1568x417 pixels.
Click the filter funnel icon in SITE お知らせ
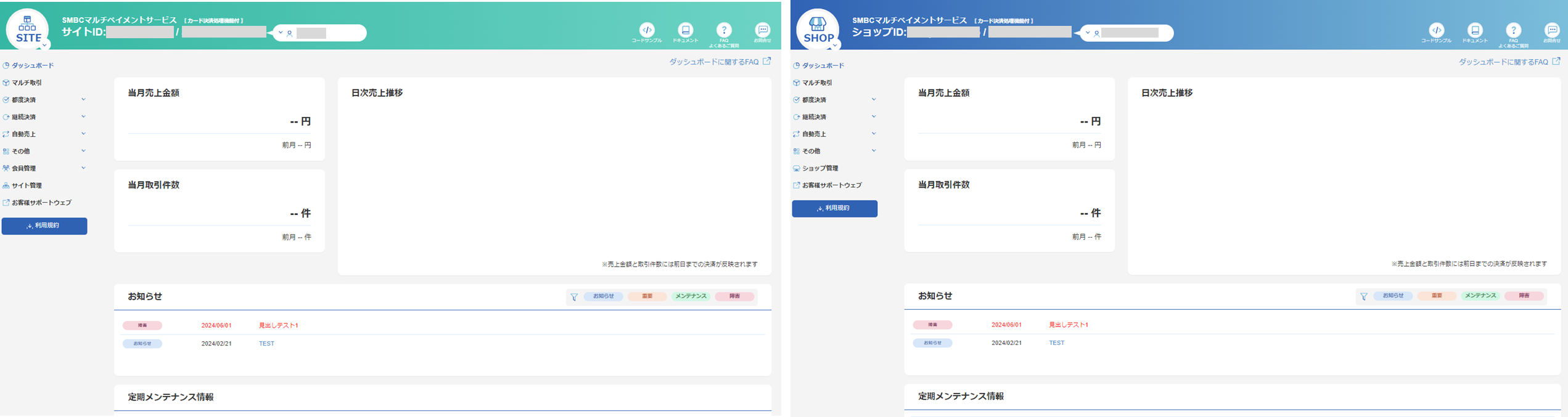(x=574, y=297)
